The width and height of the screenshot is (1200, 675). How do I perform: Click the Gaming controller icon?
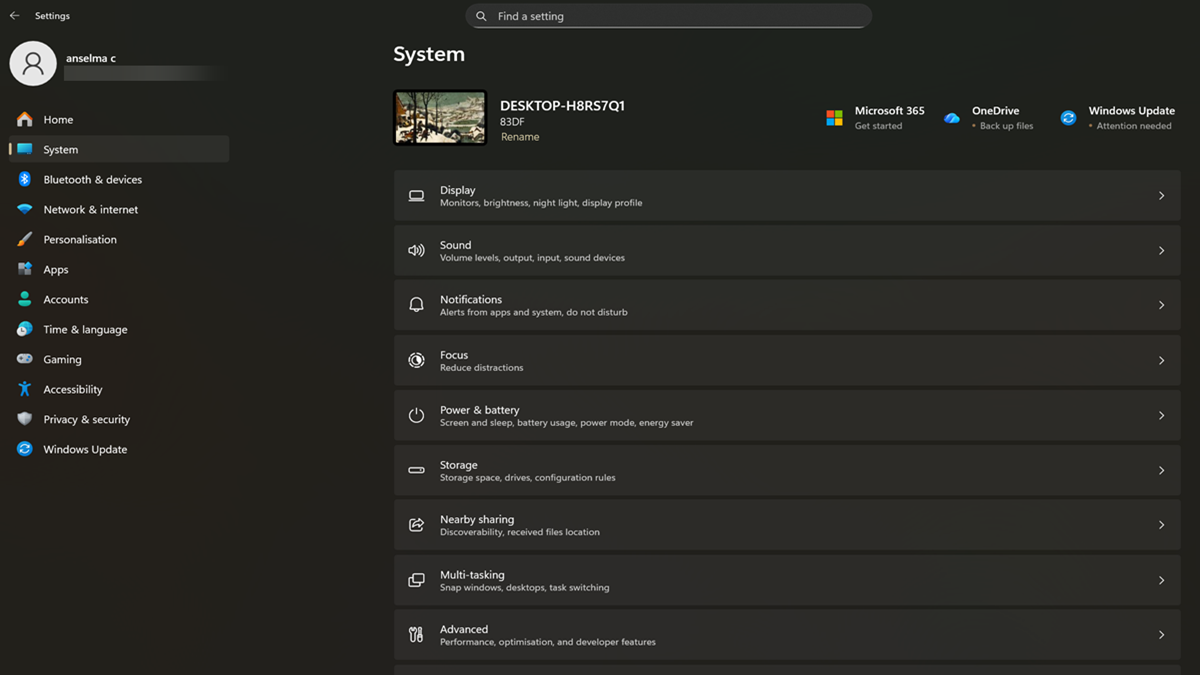(x=25, y=360)
